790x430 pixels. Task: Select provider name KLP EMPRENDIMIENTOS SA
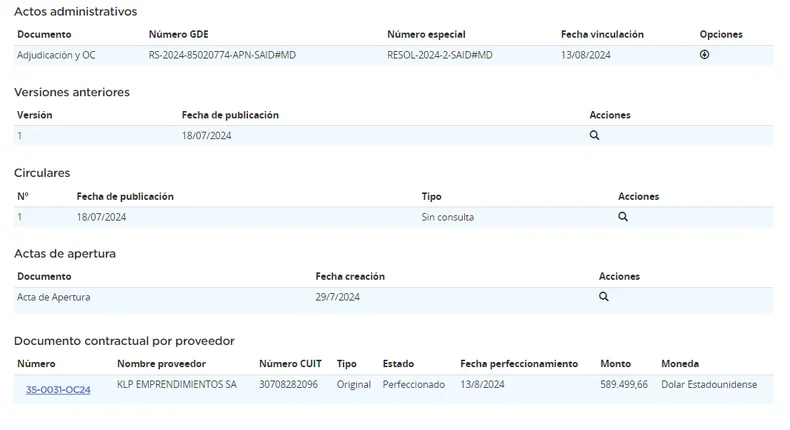pyautogui.click(x=176, y=384)
